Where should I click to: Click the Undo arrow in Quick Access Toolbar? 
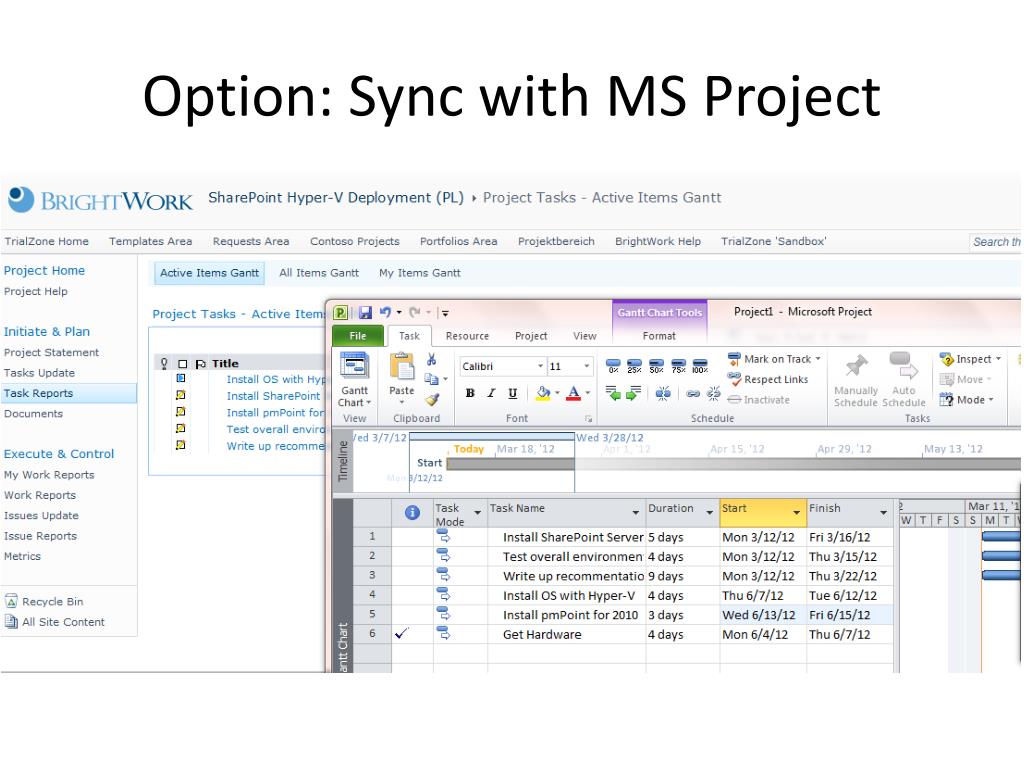click(x=385, y=312)
